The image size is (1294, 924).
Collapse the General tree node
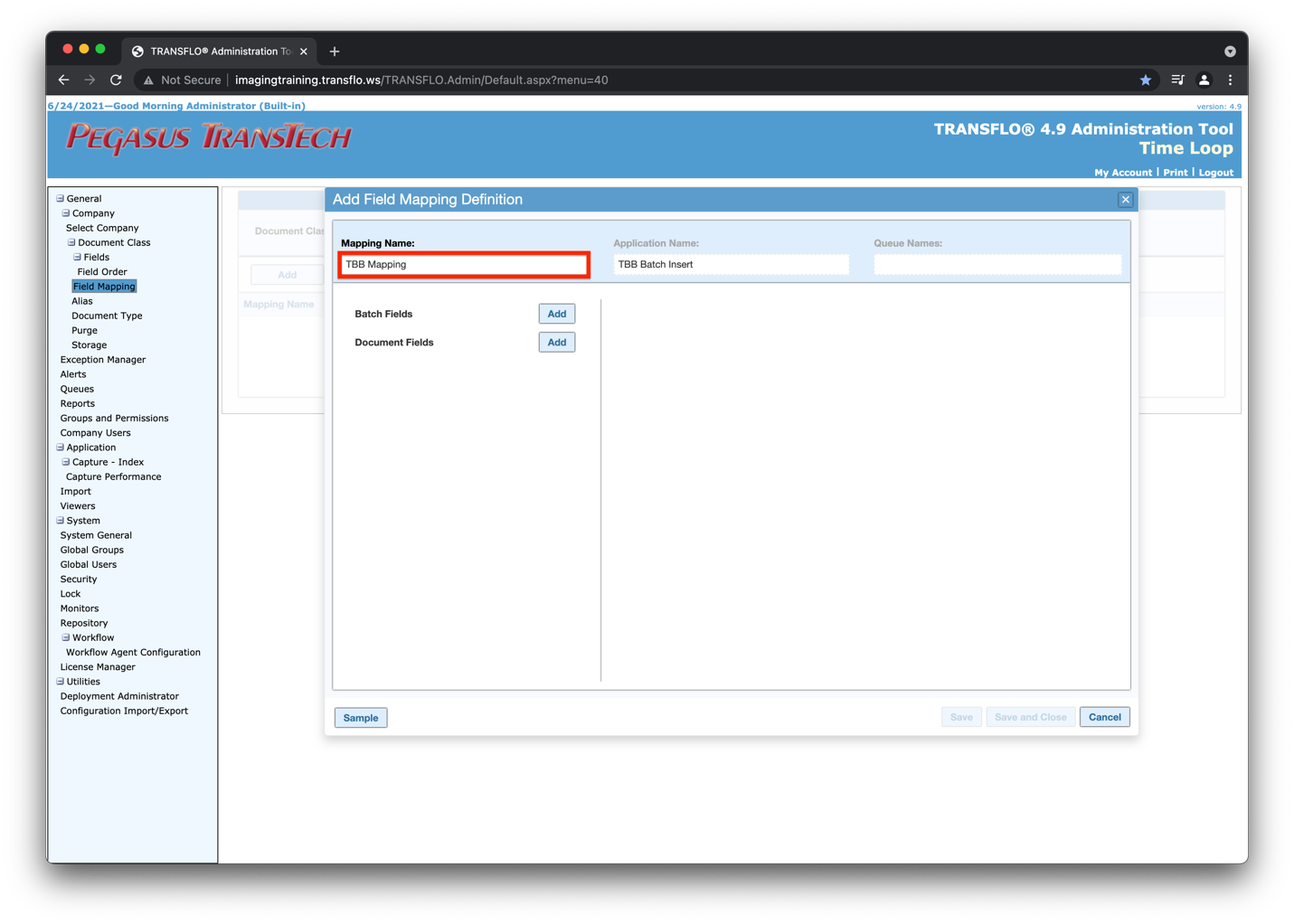tap(61, 198)
